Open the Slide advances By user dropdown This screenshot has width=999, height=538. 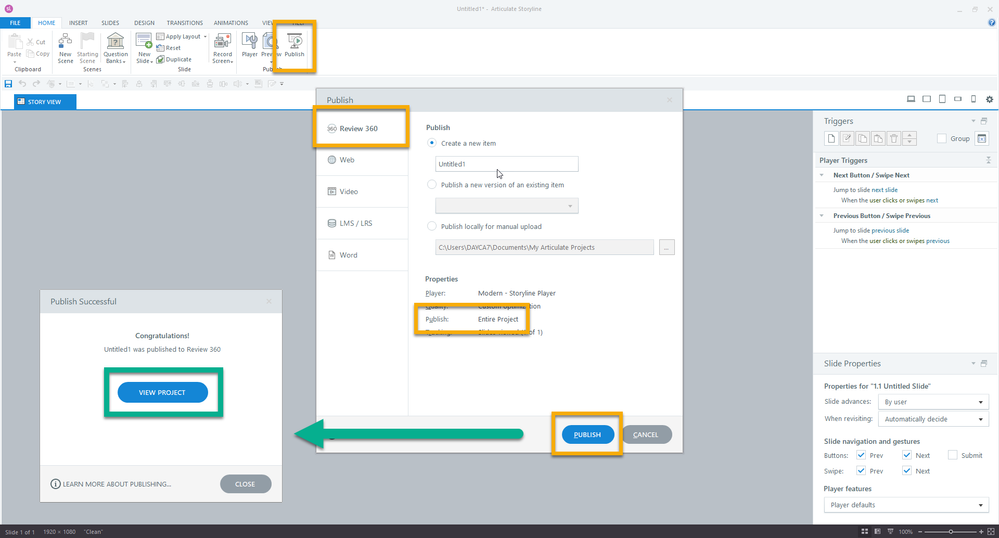(x=933, y=402)
